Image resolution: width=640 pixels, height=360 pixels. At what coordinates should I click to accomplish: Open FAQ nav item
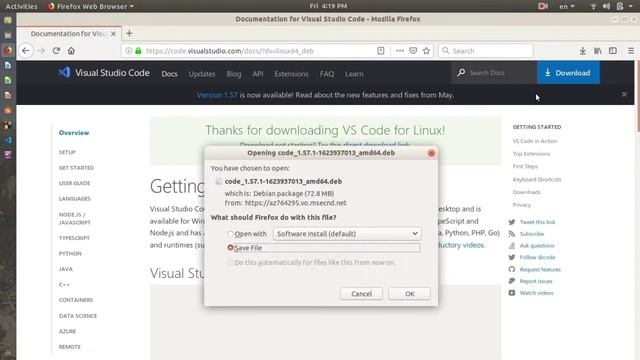(327, 74)
